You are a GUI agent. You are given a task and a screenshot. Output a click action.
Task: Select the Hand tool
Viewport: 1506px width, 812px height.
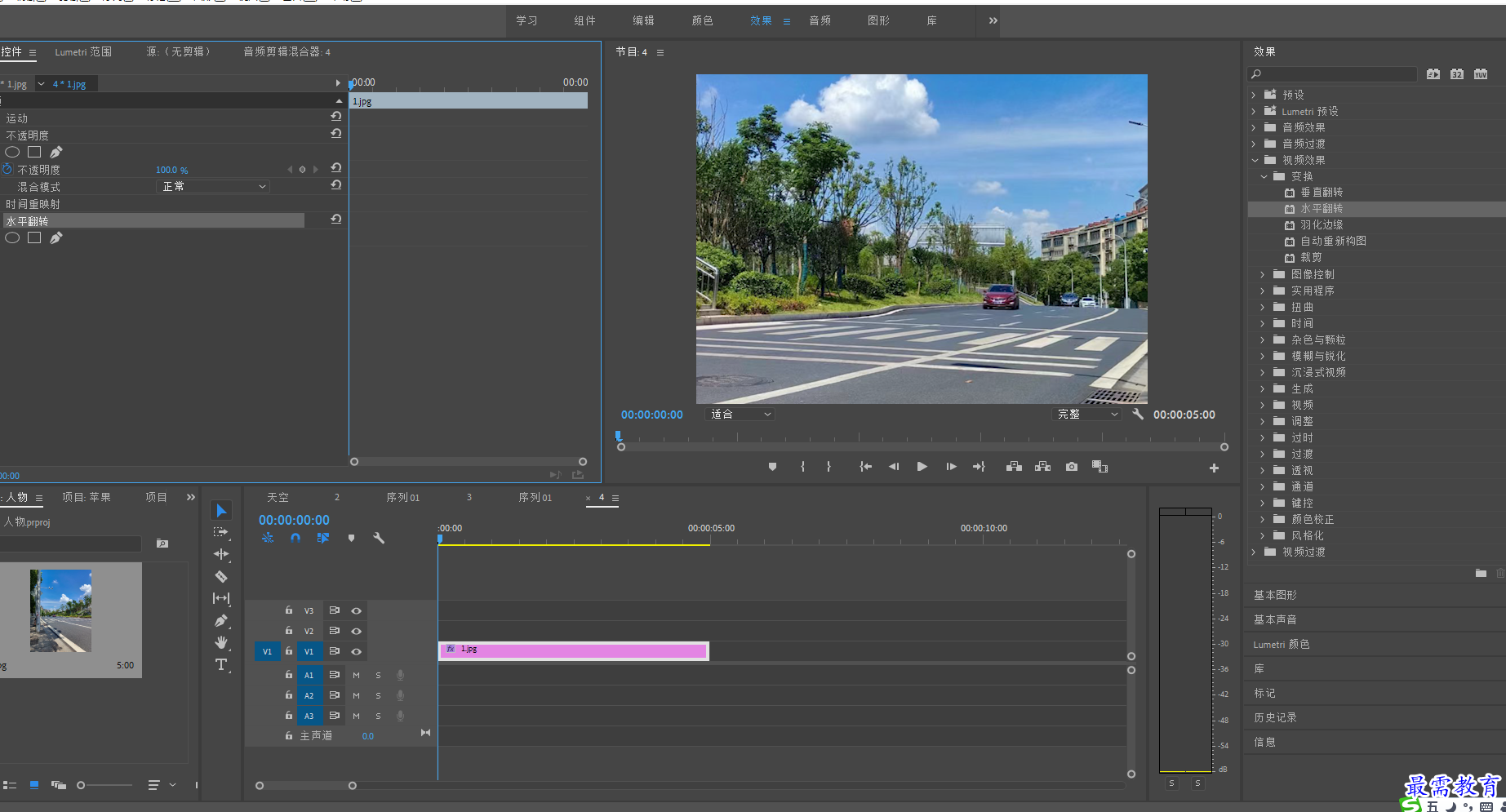[221, 642]
